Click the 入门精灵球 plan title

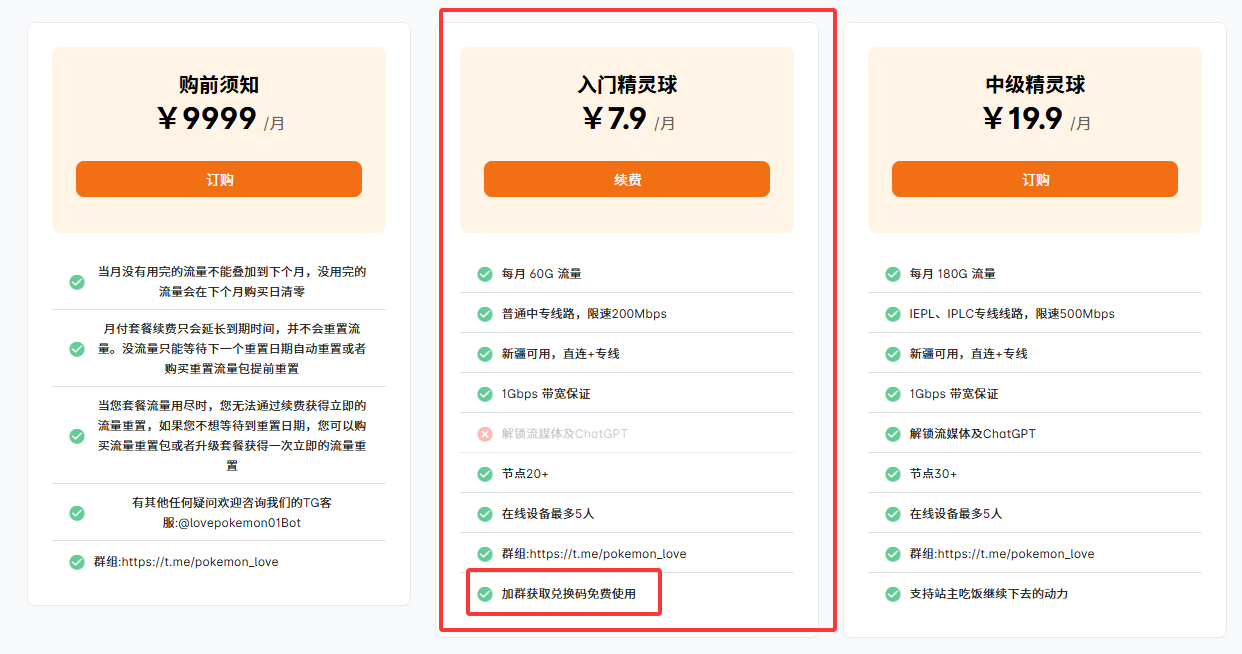627,85
